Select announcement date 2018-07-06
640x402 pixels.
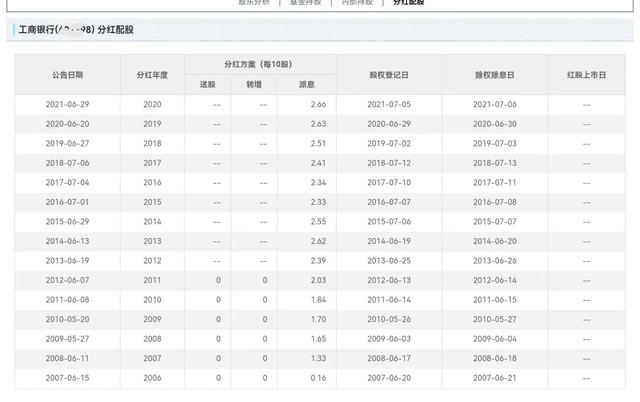click(67, 163)
